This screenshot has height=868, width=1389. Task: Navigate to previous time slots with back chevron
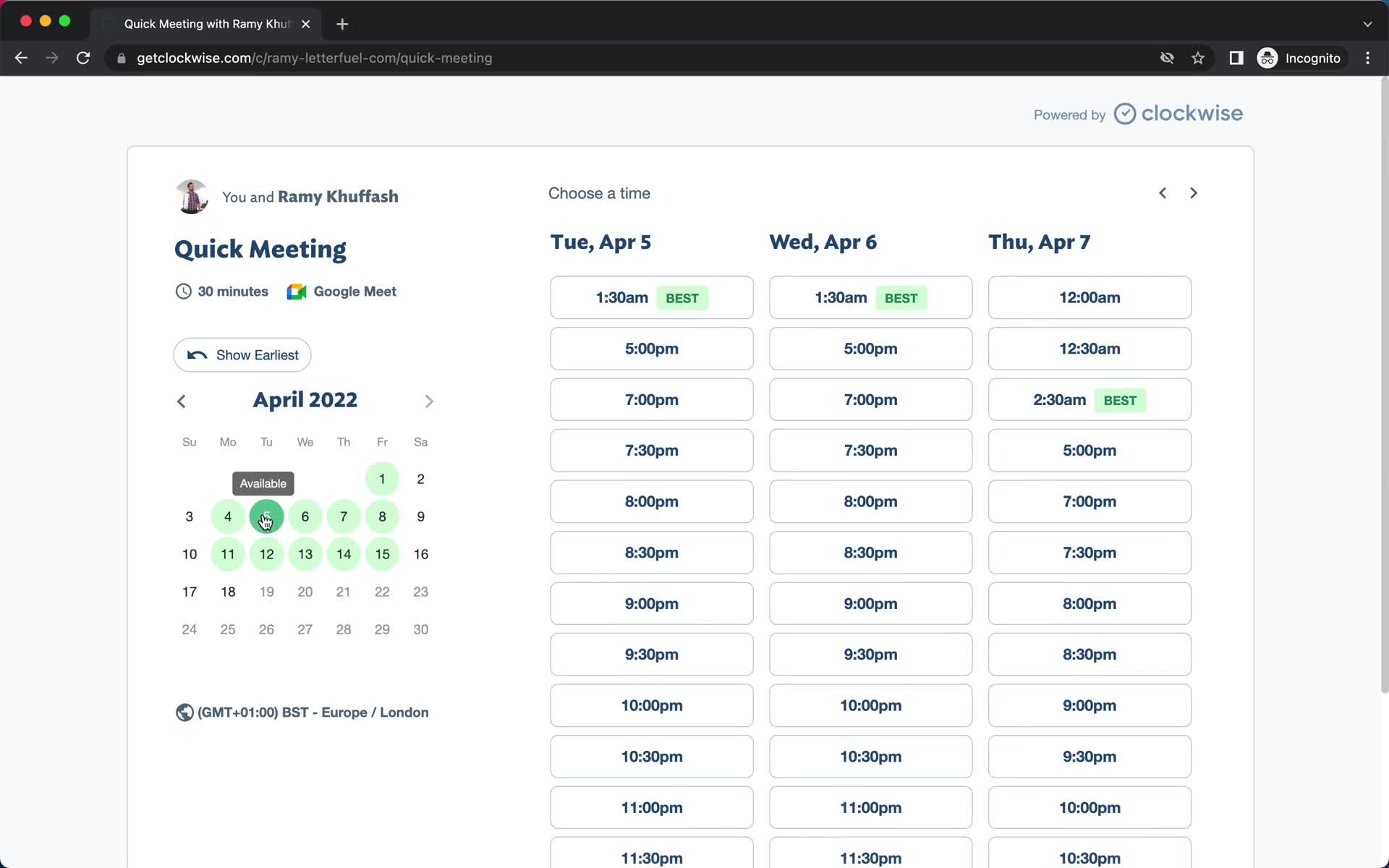(1162, 192)
